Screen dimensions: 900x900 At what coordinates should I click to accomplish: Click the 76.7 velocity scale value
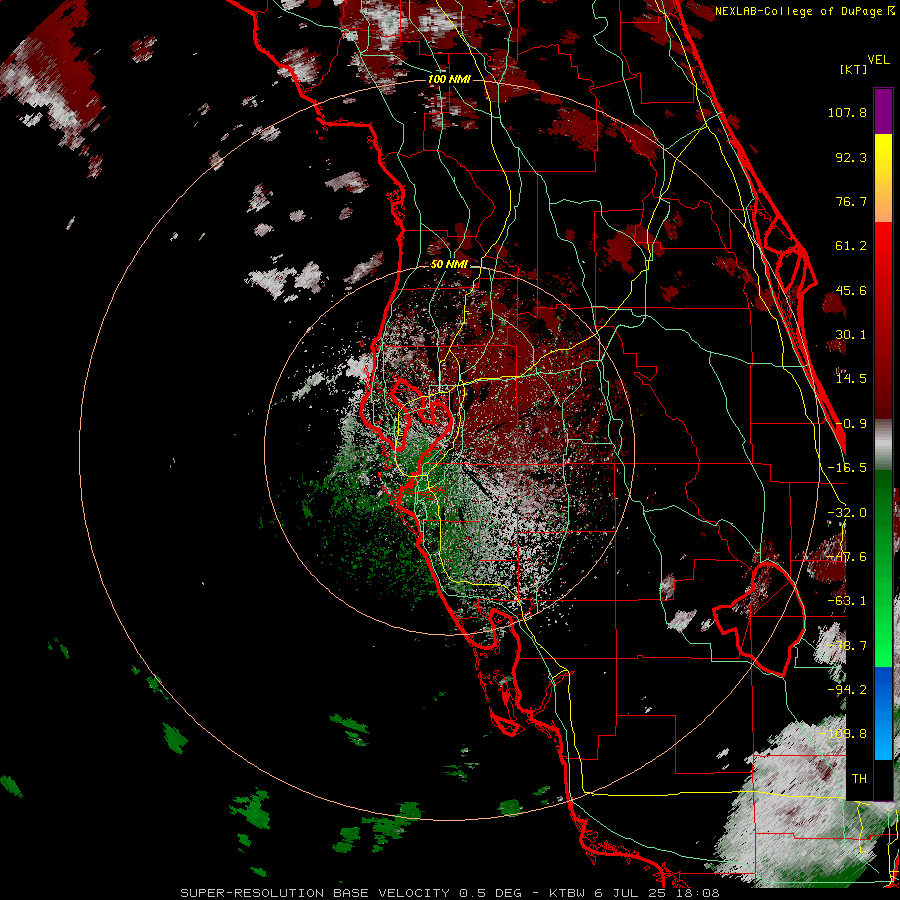pos(851,201)
